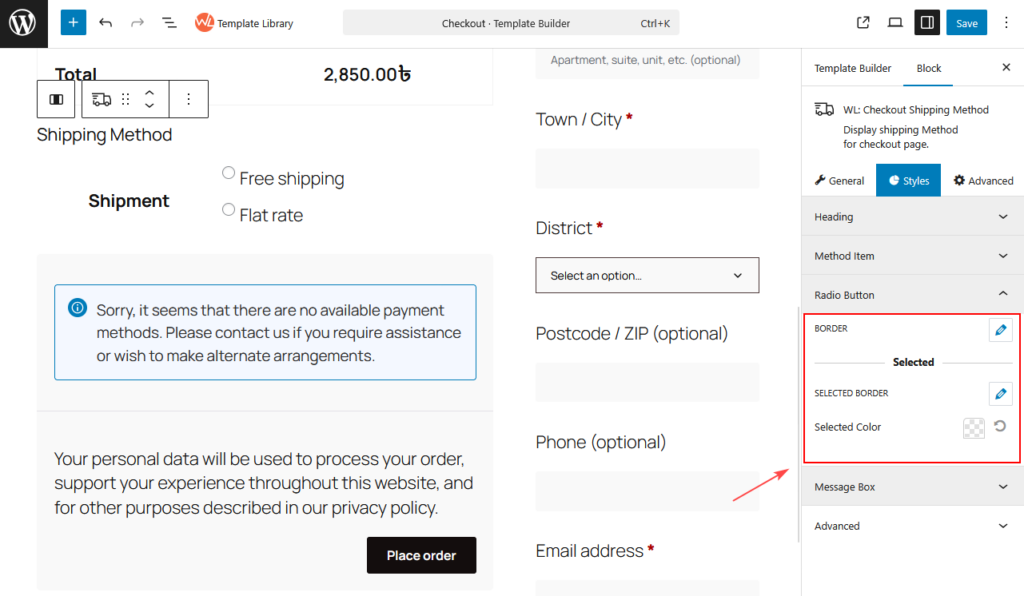Image resolution: width=1024 pixels, height=596 pixels.
Task: Reset the Selected Color
Action: (x=999, y=427)
